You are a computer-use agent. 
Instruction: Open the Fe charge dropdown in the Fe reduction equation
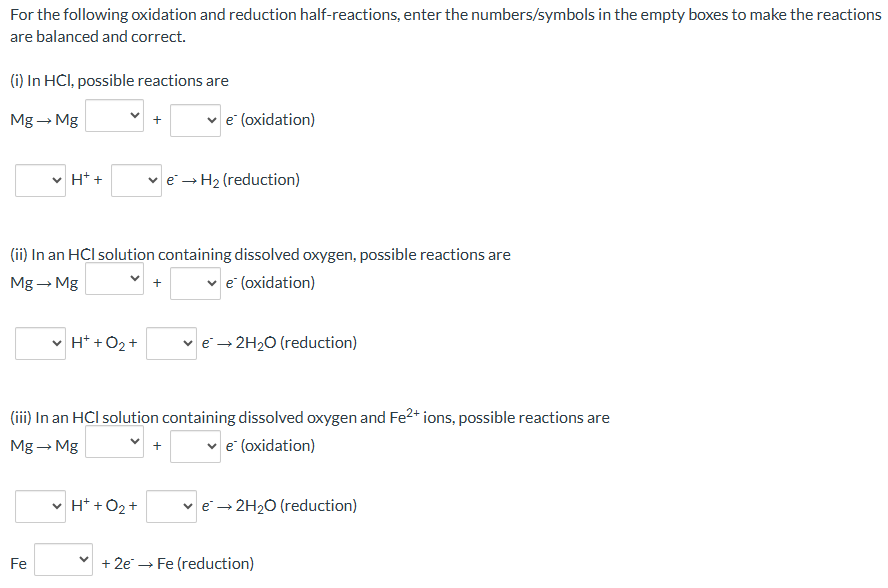click(x=62, y=559)
